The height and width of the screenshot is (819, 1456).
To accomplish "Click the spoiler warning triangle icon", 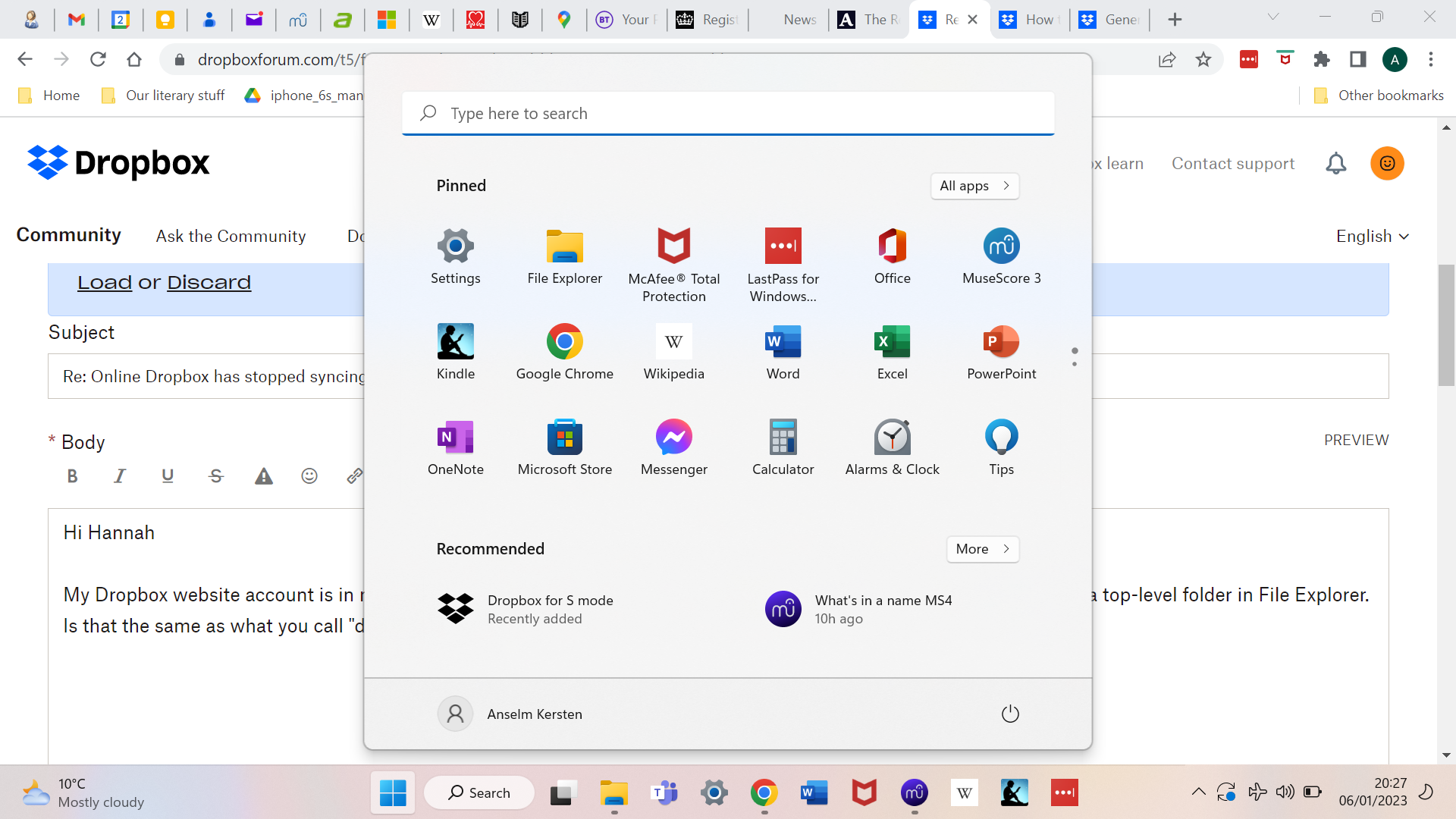I will [x=263, y=476].
